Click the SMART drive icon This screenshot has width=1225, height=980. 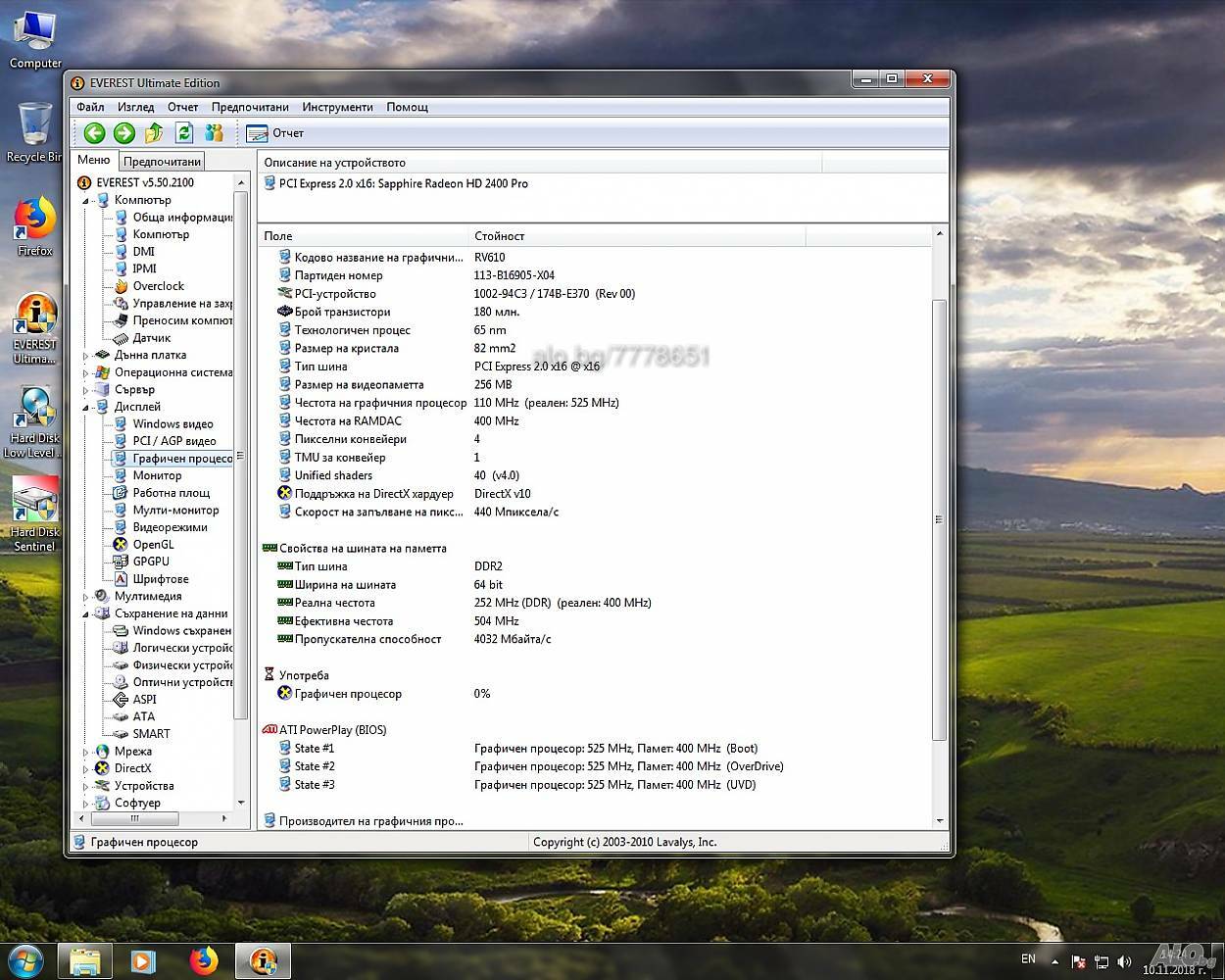coord(121,734)
